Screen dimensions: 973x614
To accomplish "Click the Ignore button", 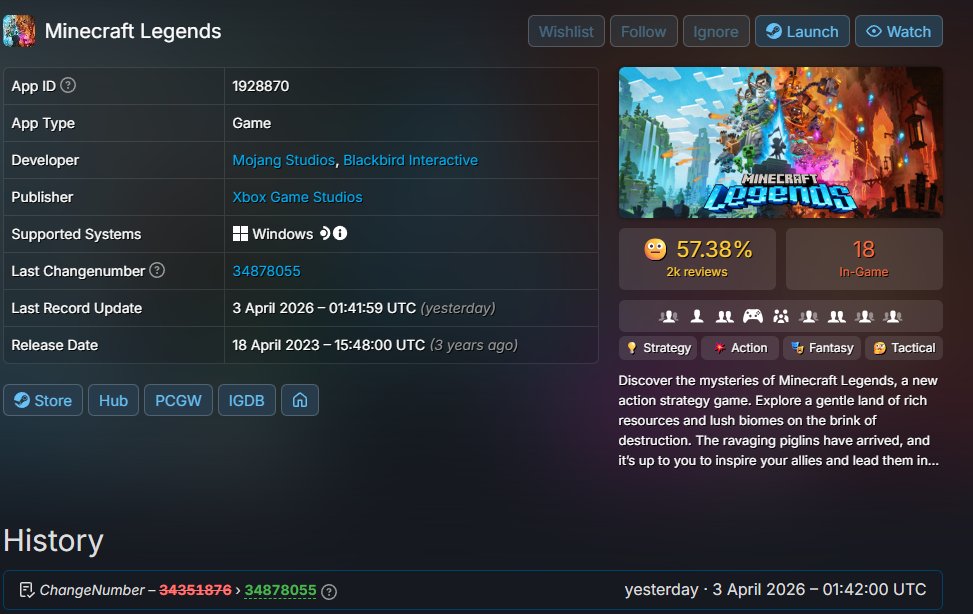I will coord(716,31).
